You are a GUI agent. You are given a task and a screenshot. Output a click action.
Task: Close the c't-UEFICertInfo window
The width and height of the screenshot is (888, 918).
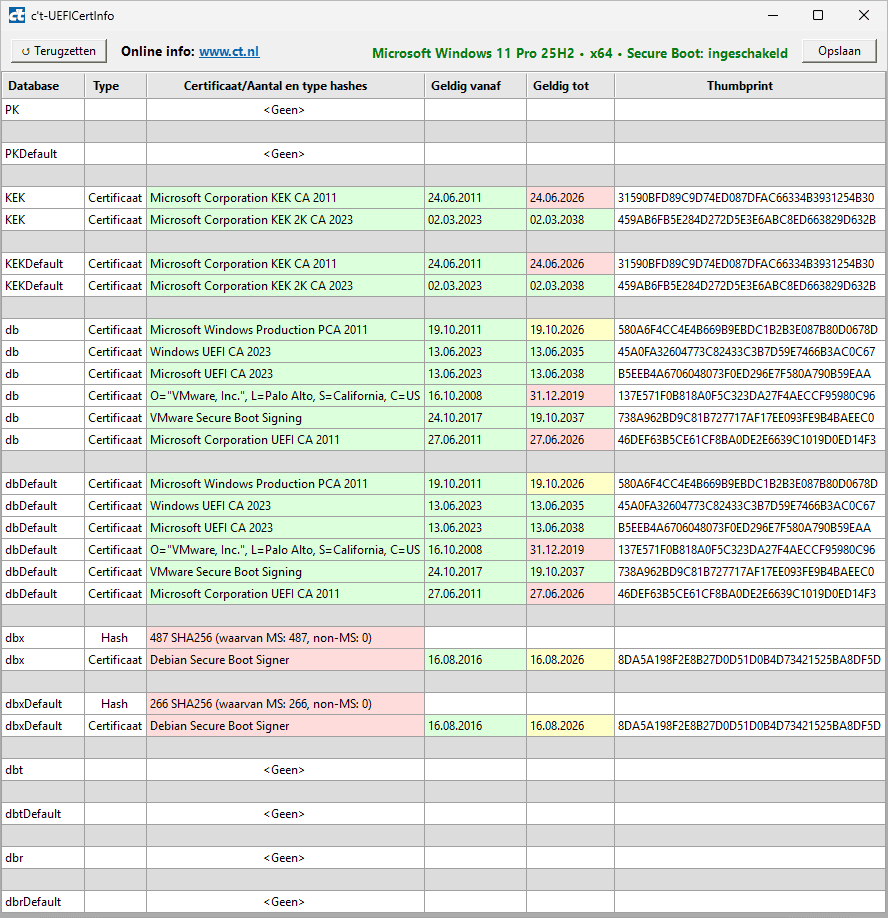[863, 15]
